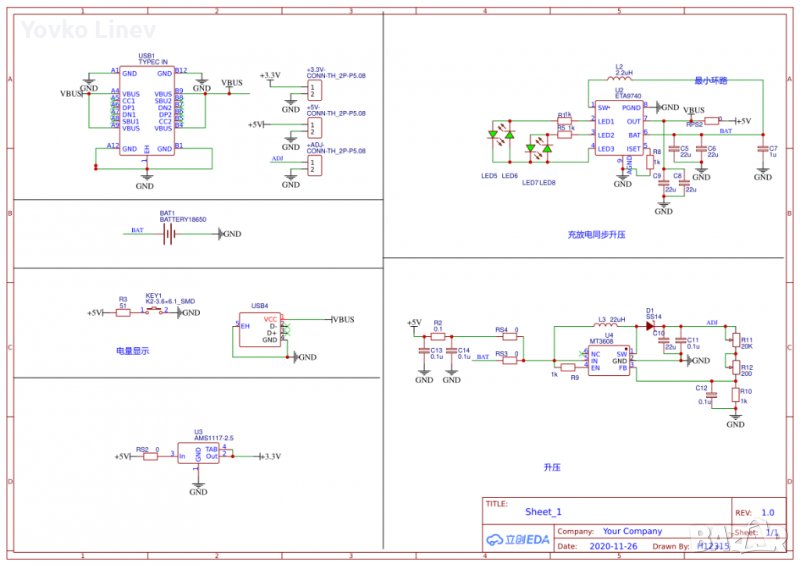Select the KEY1 push-button switch symbol
This screenshot has width=800, height=566.
click(155, 312)
